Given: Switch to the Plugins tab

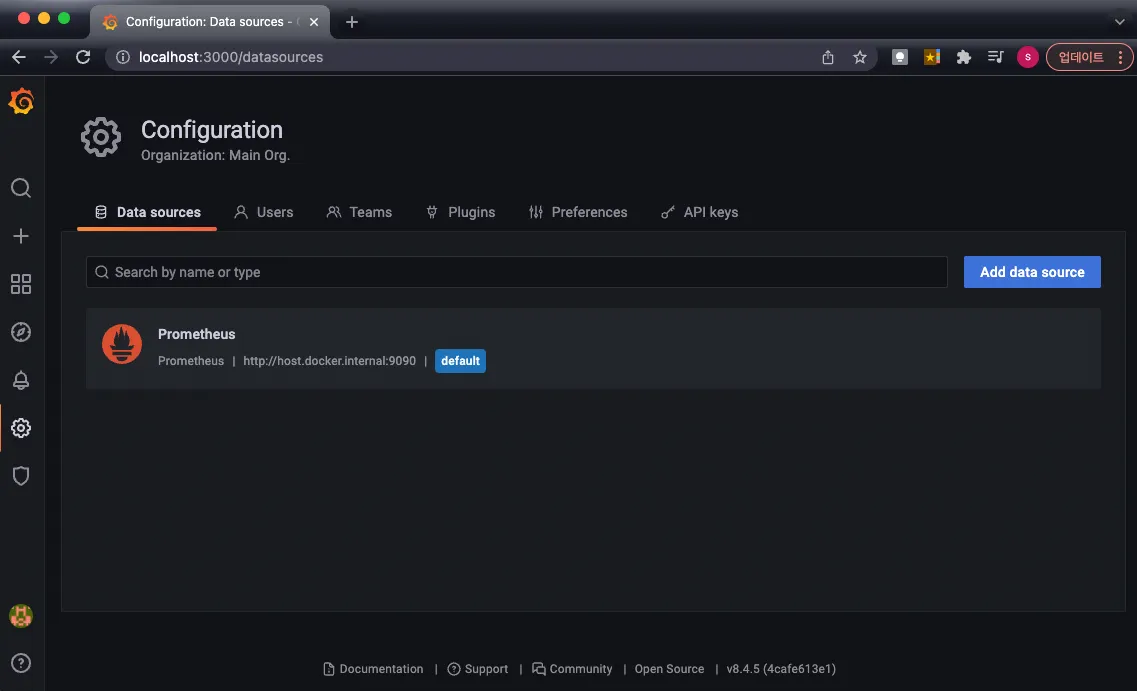Looking at the screenshot, I should coord(461,212).
